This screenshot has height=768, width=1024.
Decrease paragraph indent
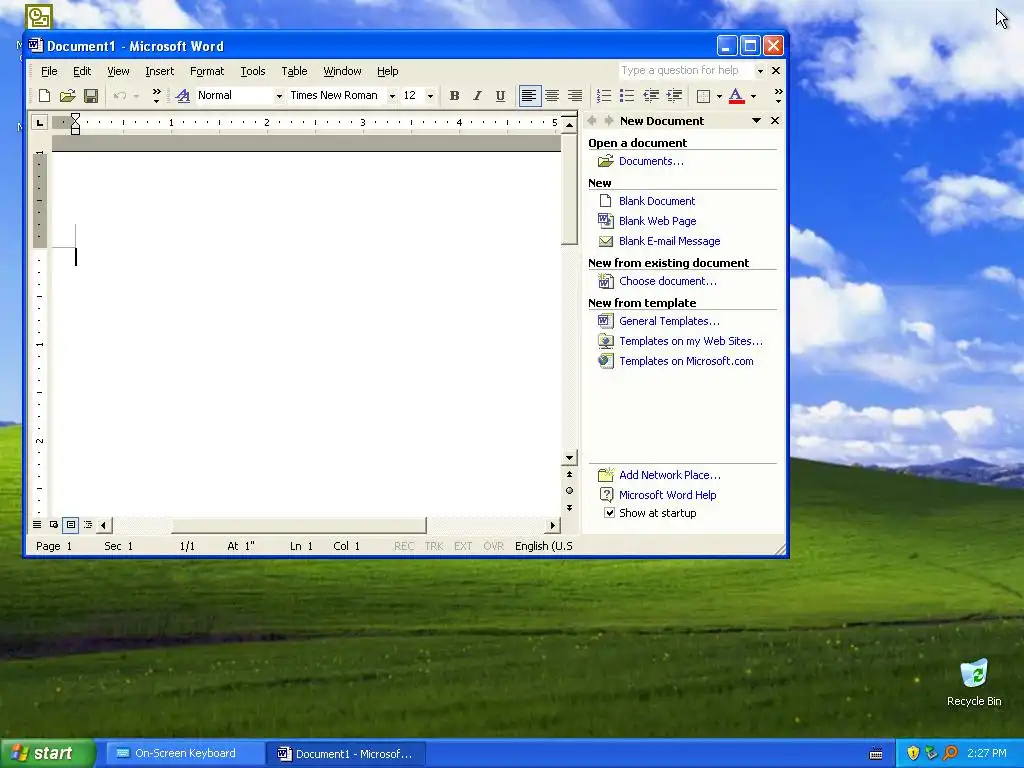pyautogui.click(x=651, y=96)
